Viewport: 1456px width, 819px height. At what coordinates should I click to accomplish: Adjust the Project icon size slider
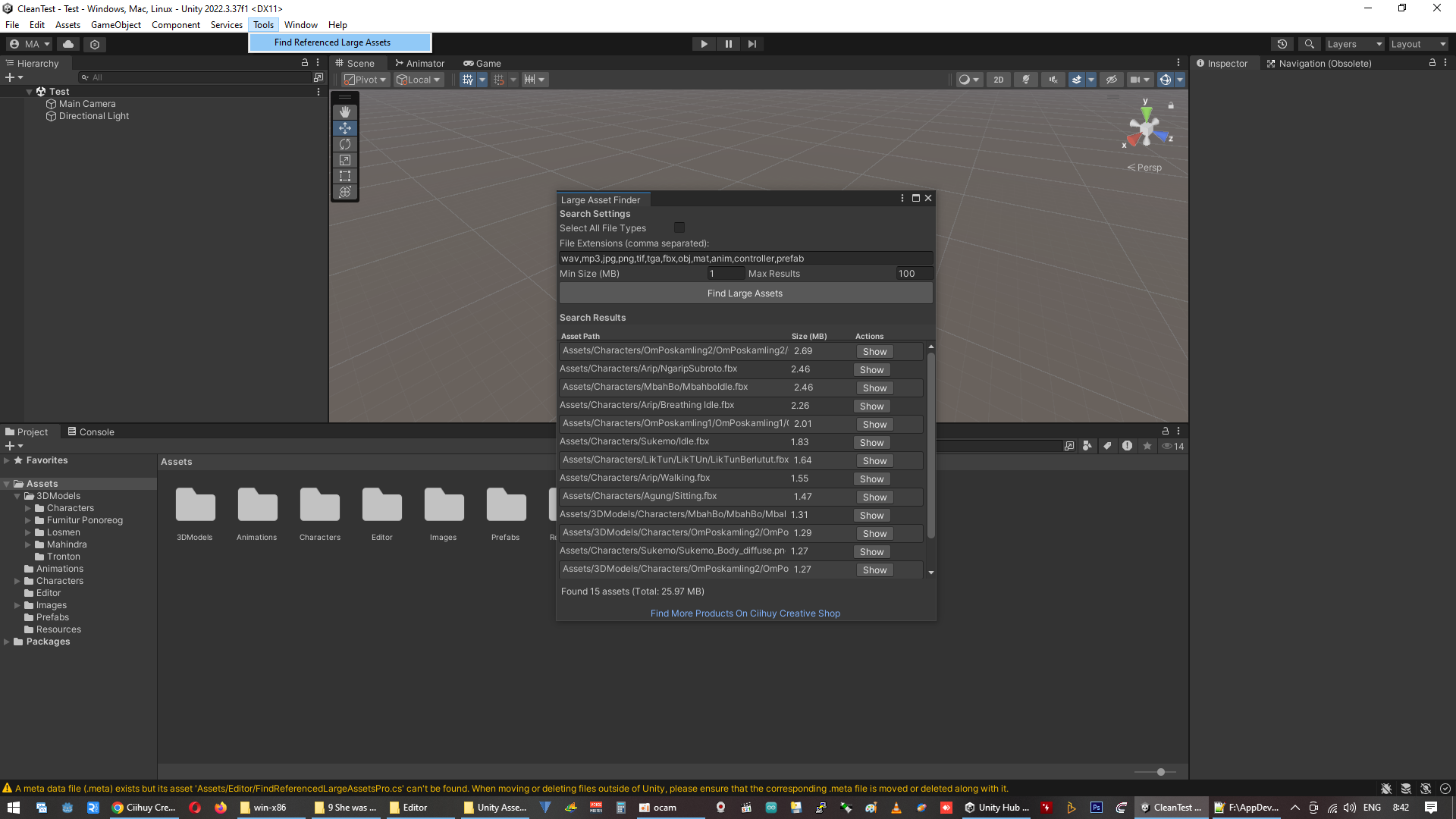1160,772
